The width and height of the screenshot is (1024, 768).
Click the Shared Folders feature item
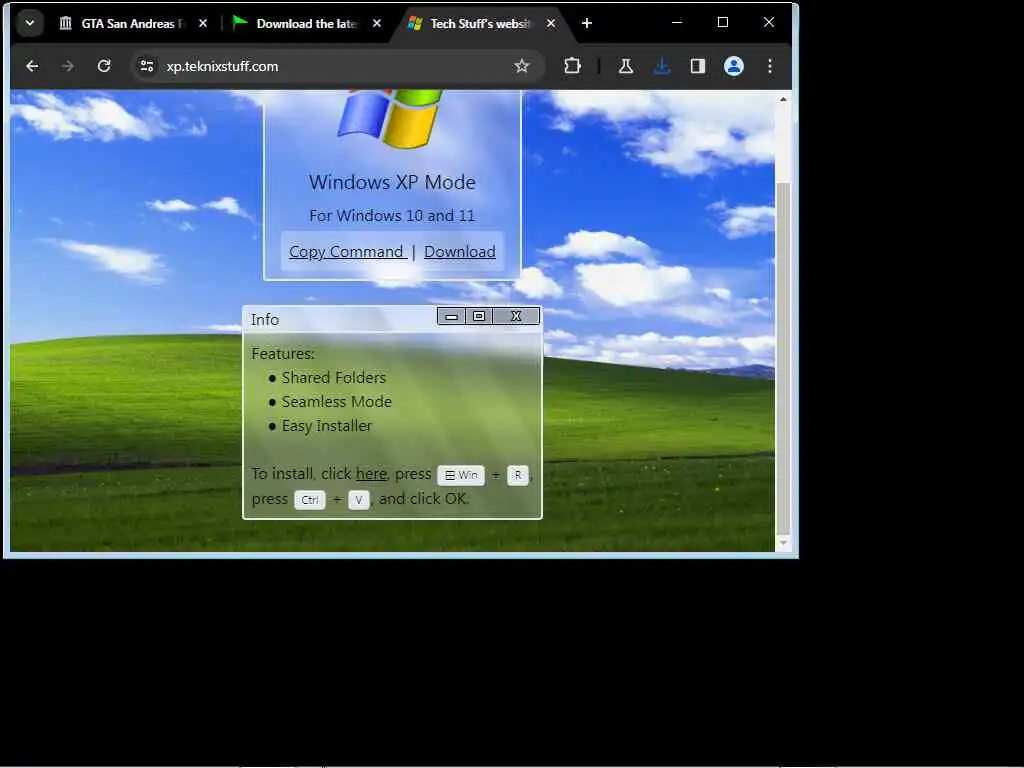(334, 377)
